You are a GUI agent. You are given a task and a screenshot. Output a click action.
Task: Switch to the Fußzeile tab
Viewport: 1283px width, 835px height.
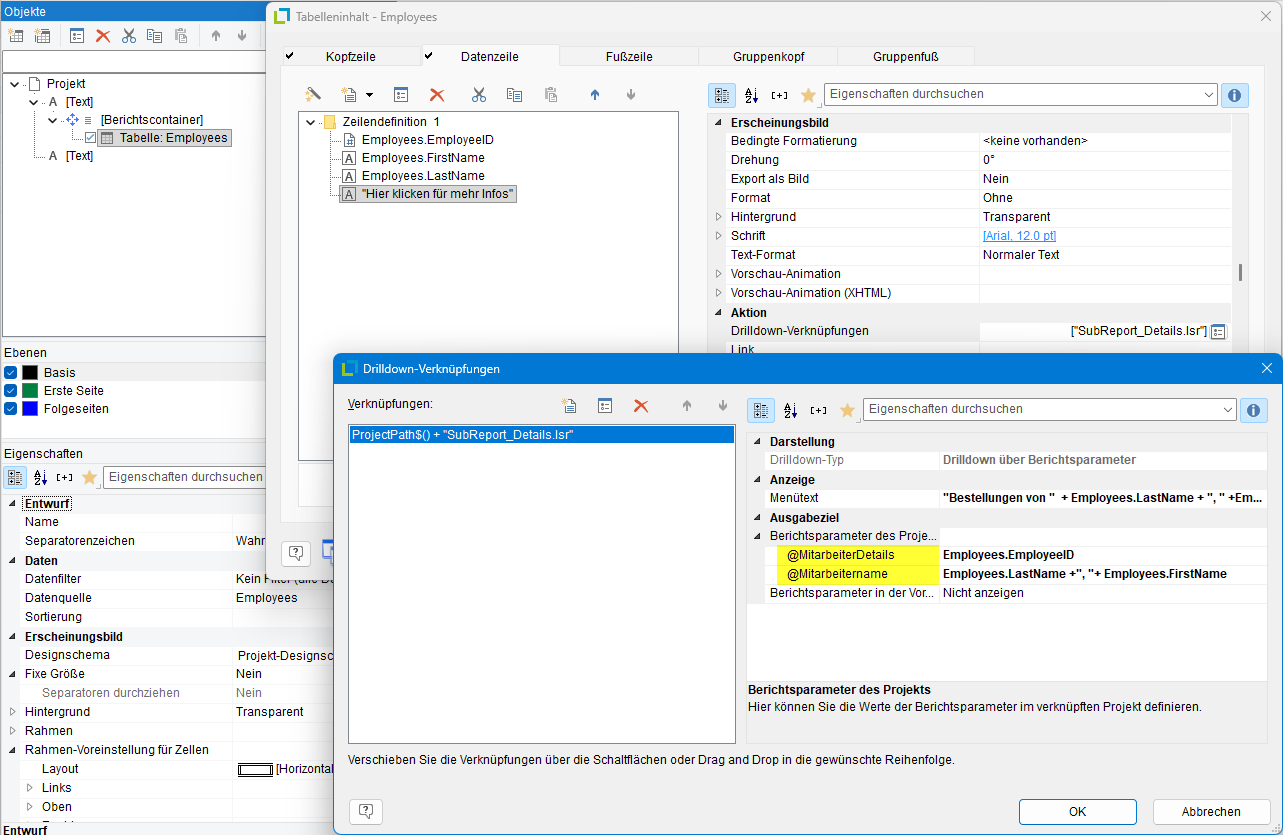[x=629, y=57]
